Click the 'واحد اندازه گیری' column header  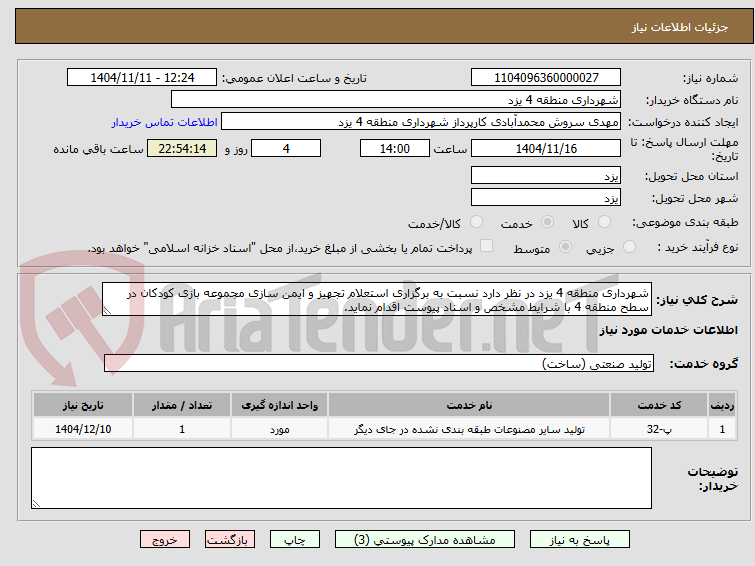279,405
